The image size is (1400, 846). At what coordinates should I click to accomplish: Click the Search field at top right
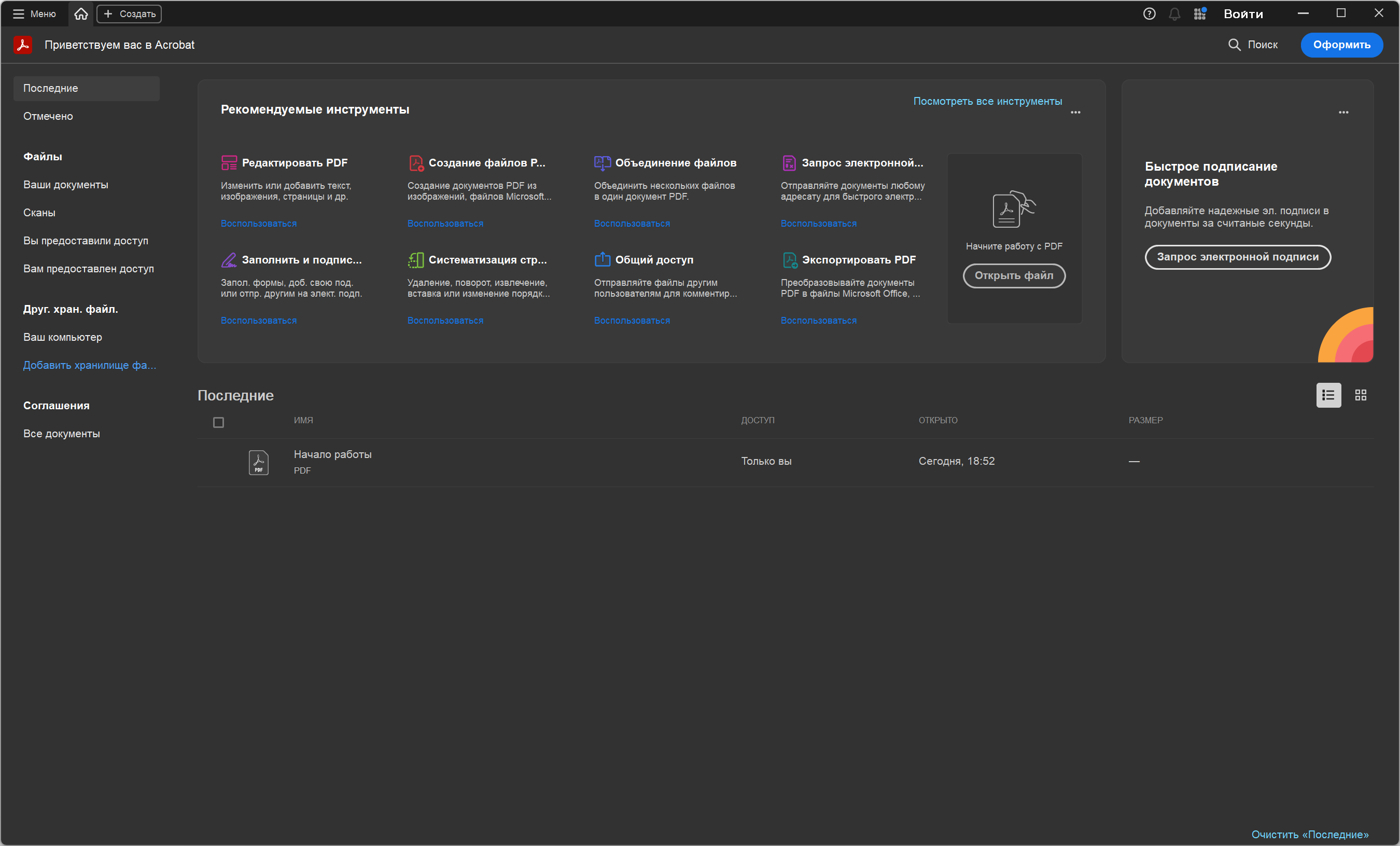(1254, 45)
